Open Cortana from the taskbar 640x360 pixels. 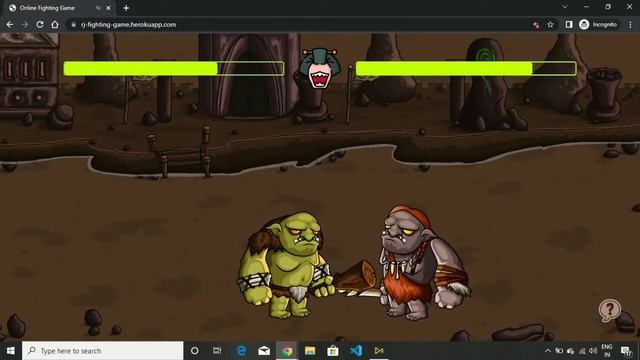(x=195, y=351)
